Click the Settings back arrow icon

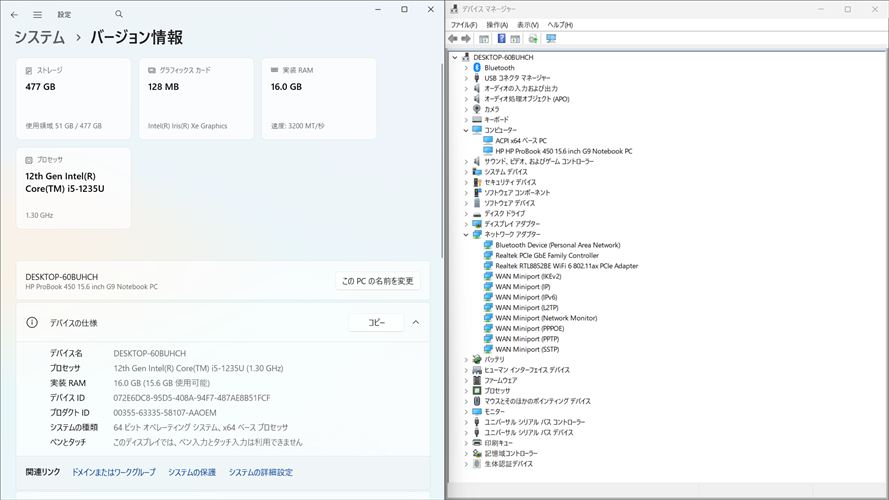tap(14, 15)
